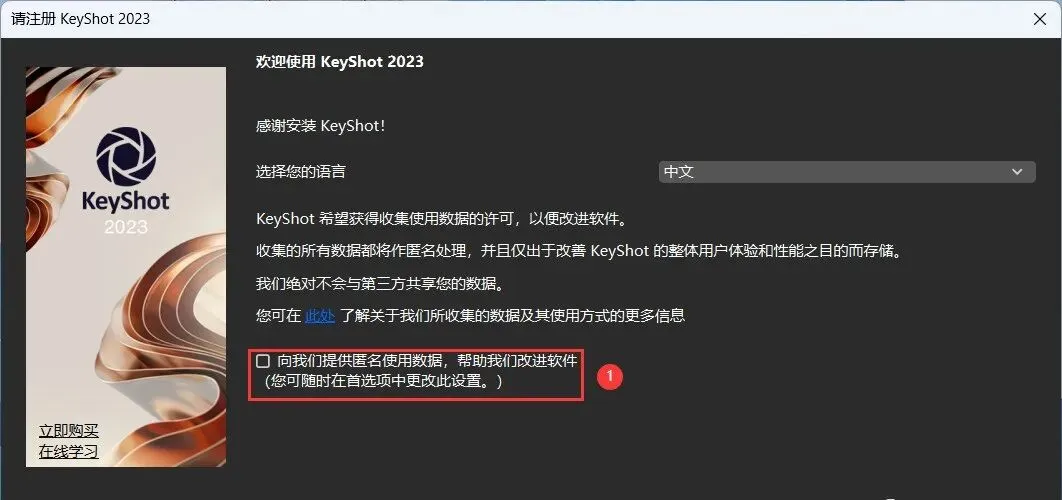Click the 我们绝对不会与第三方共享您的数据 sentence
Viewport: 1062px width, 500px height.
[x=380, y=284]
